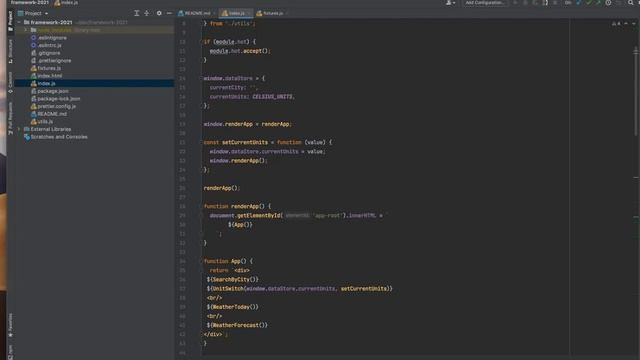Fold the App function in gutter
This screenshot has height=360, width=640.
click(x=202, y=261)
